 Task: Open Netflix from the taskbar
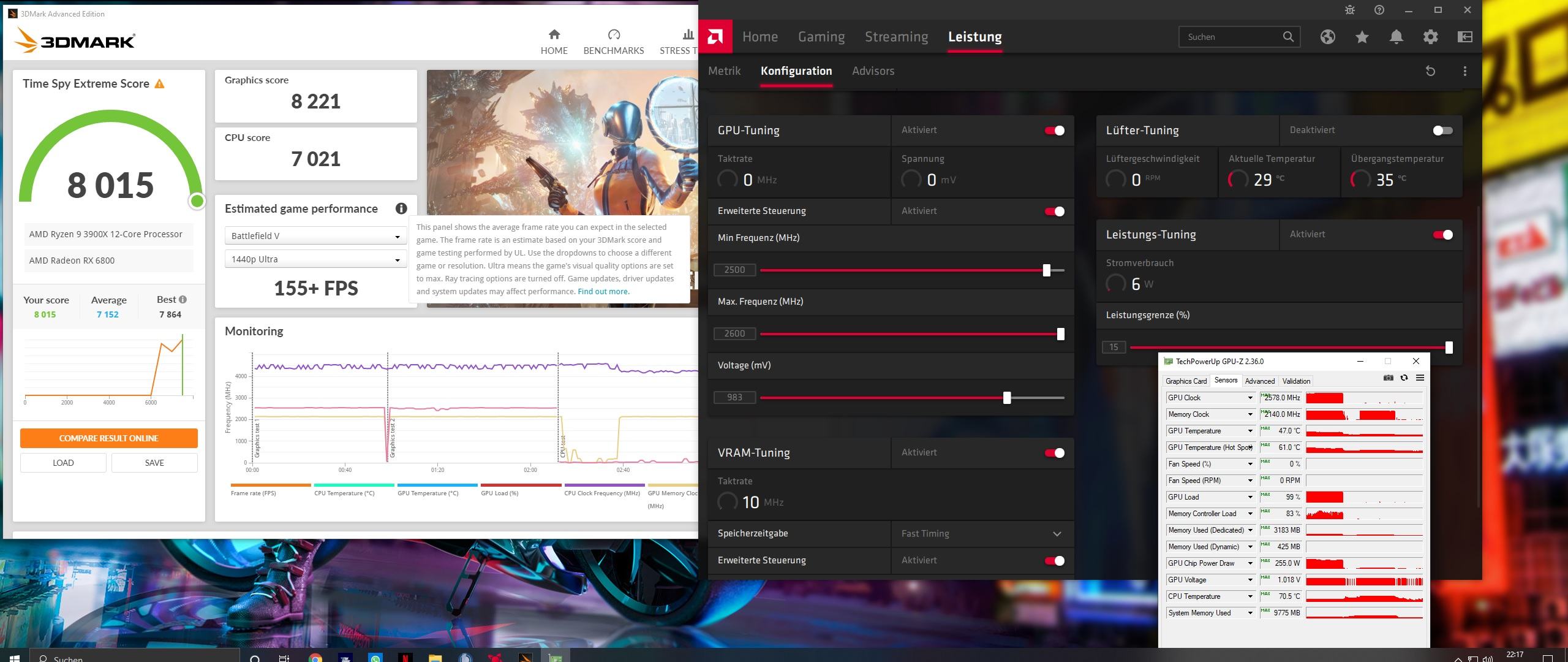[405, 658]
